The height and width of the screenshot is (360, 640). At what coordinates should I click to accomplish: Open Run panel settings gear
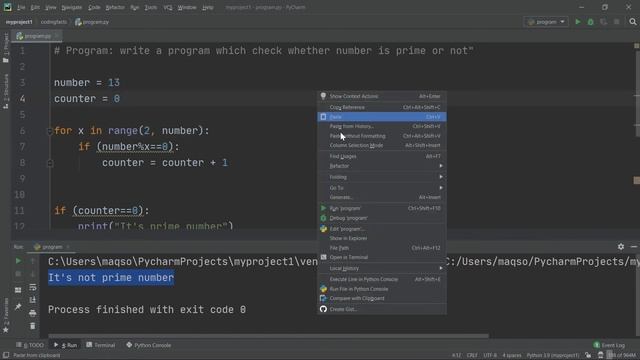[621, 247]
